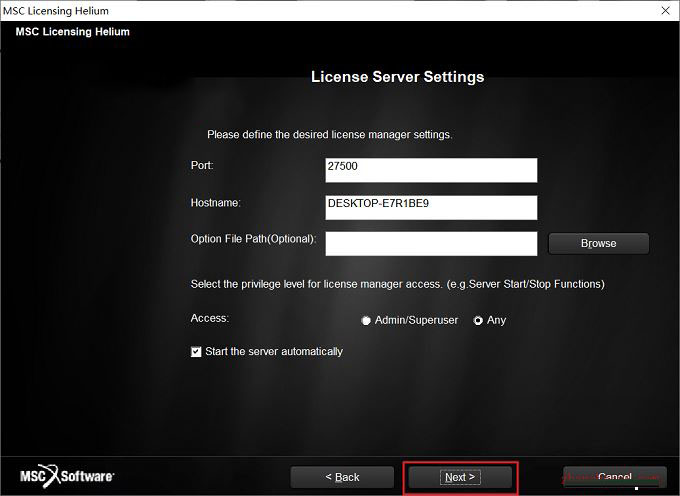Image resolution: width=680 pixels, height=496 pixels.
Task: Click the bold MSC Licensing Helium banner
Action: point(72,32)
